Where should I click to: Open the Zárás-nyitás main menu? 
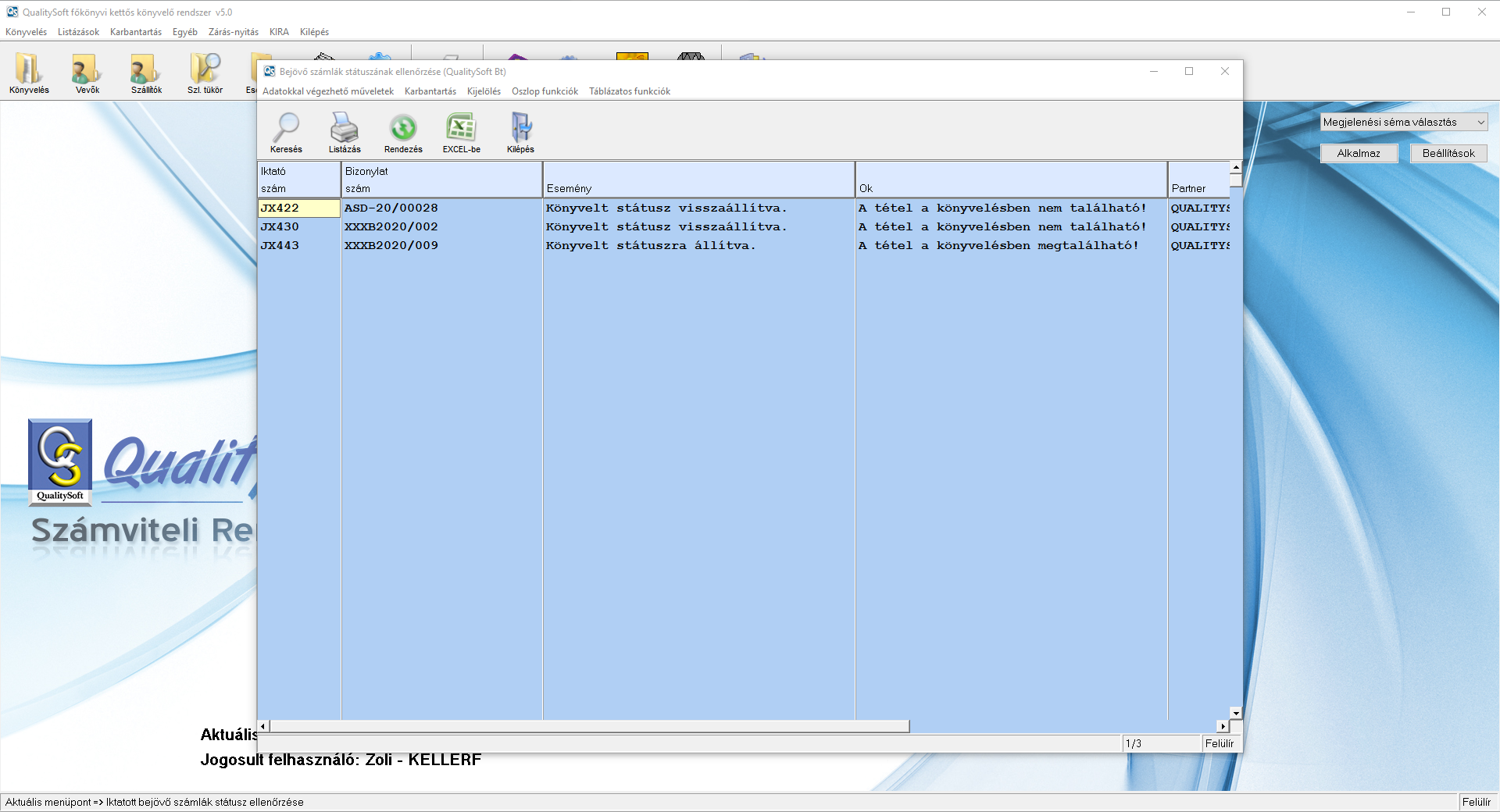coord(233,32)
